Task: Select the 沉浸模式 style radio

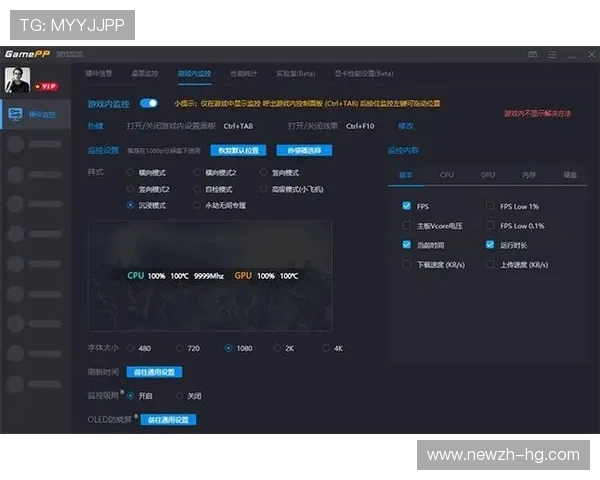Action: [130, 206]
